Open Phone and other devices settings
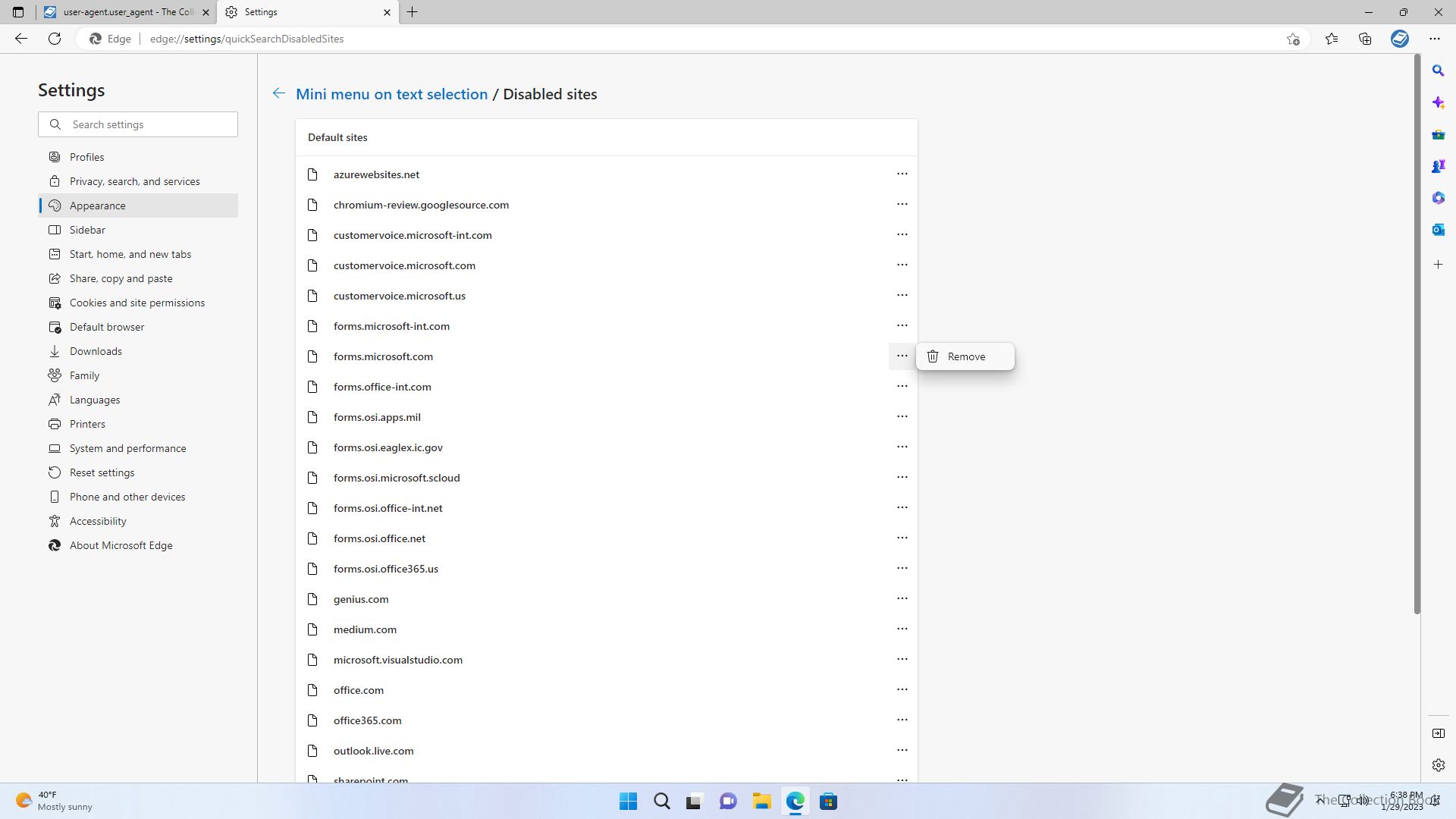The image size is (1456, 819). coord(138,497)
